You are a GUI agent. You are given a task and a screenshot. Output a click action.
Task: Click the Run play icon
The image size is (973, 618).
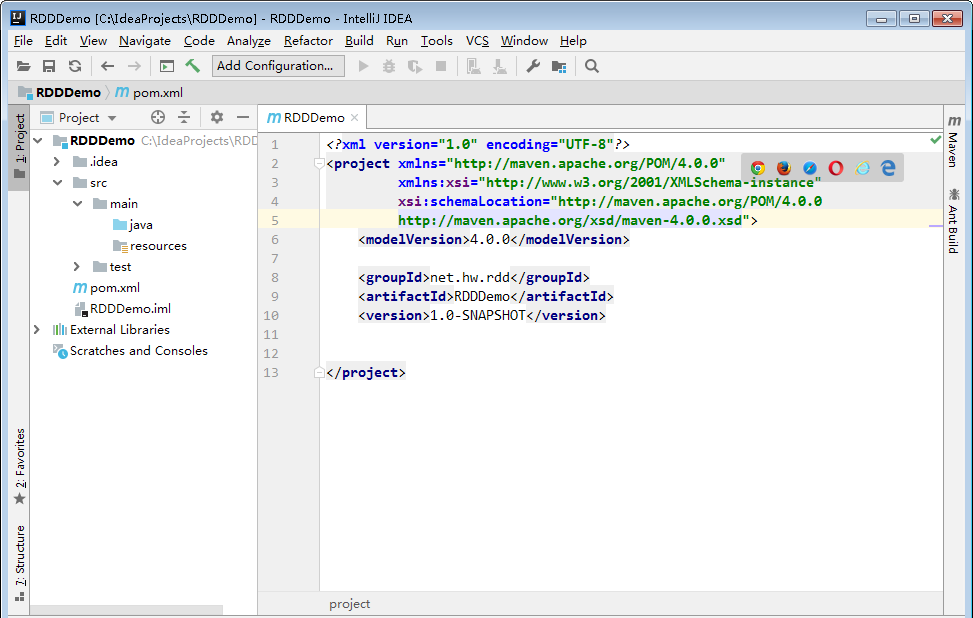[x=364, y=66]
